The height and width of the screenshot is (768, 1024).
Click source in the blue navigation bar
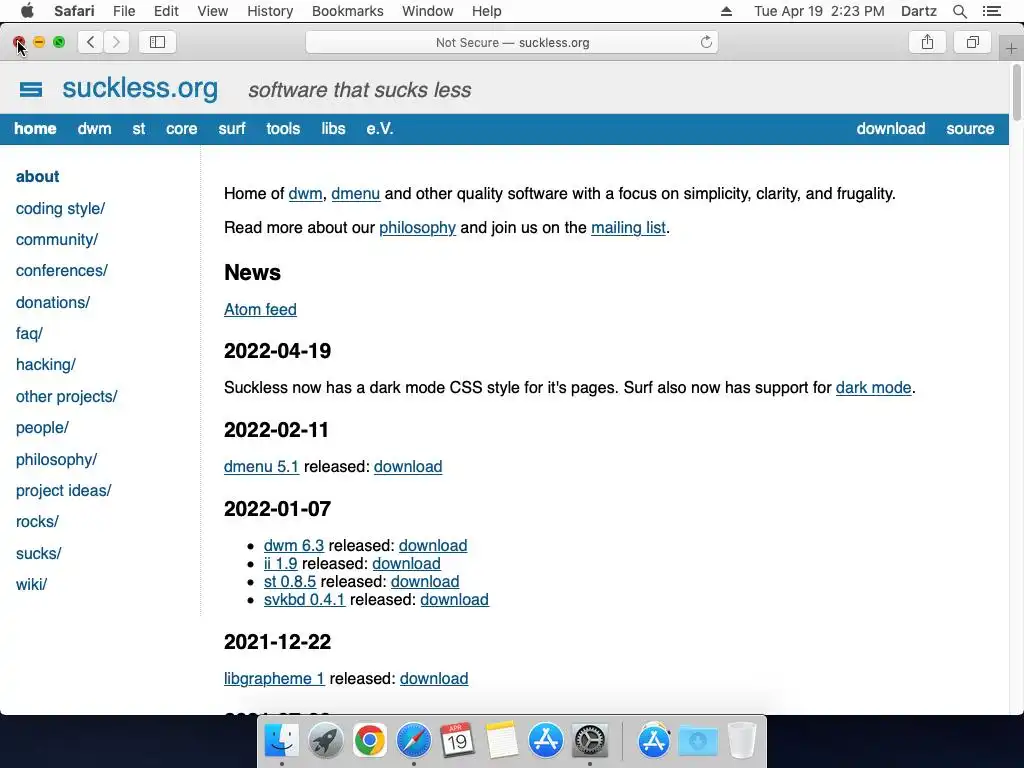pyautogui.click(x=970, y=129)
